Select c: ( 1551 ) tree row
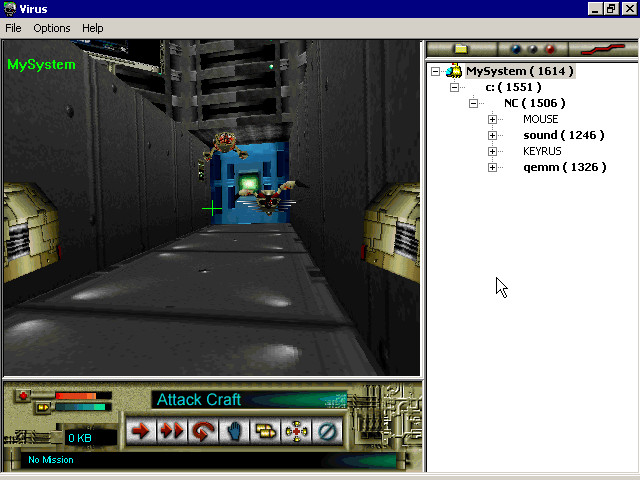This screenshot has width=640, height=480. coord(513,87)
